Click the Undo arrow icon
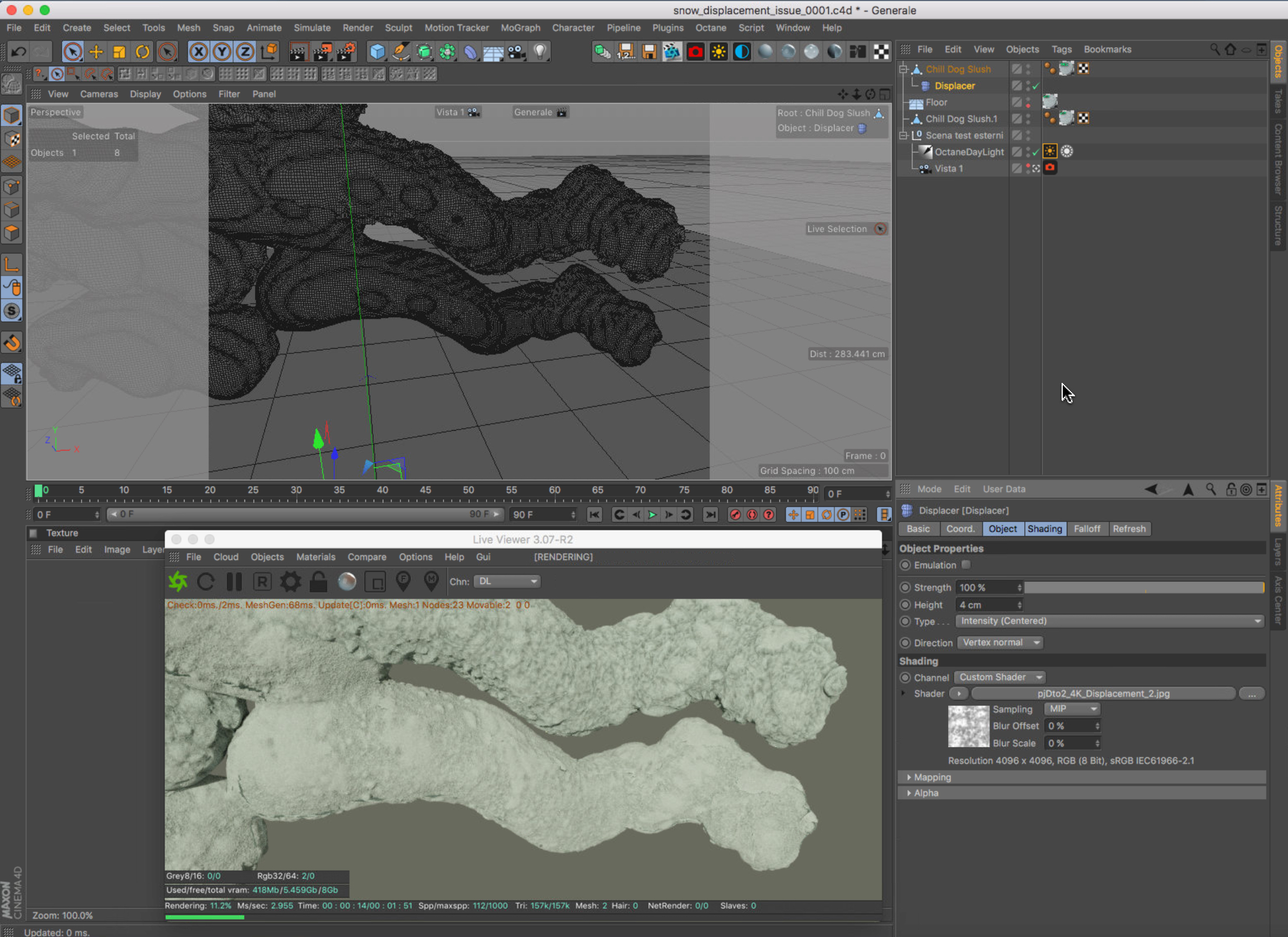1288x937 pixels. (19, 52)
